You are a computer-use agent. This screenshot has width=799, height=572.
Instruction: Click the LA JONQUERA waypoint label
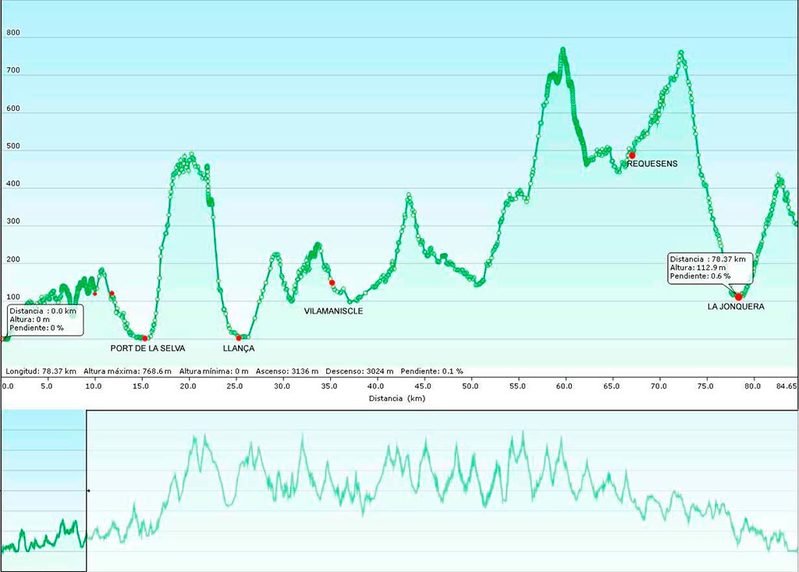(x=735, y=307)
